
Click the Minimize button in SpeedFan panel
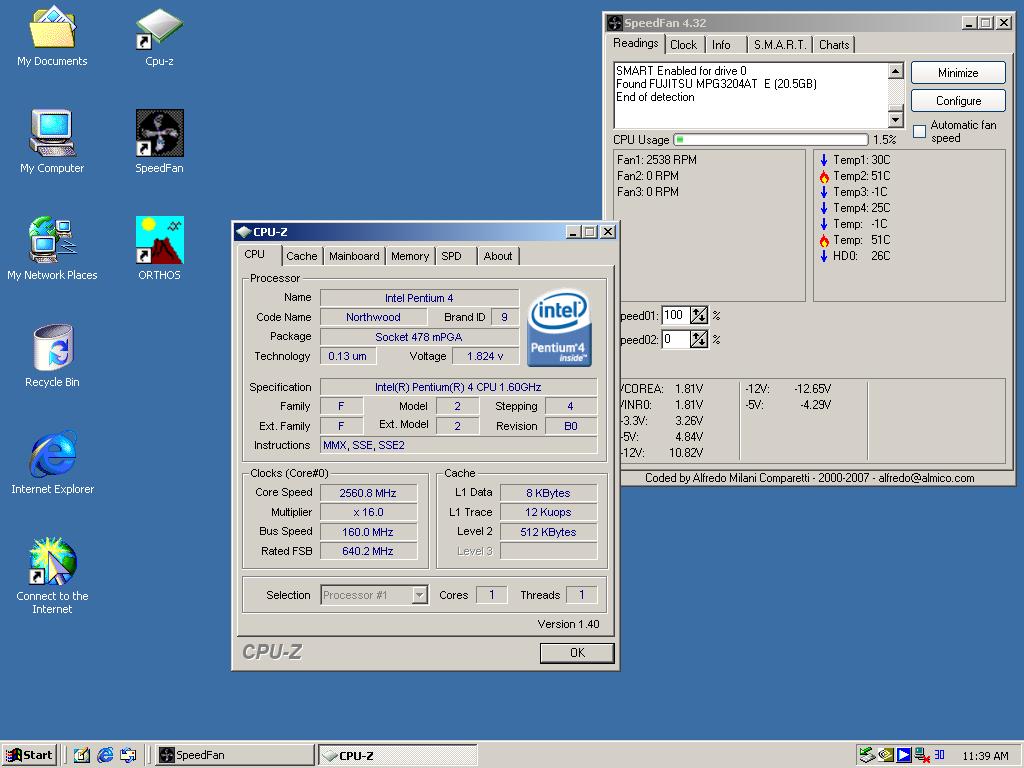[958, 73]
